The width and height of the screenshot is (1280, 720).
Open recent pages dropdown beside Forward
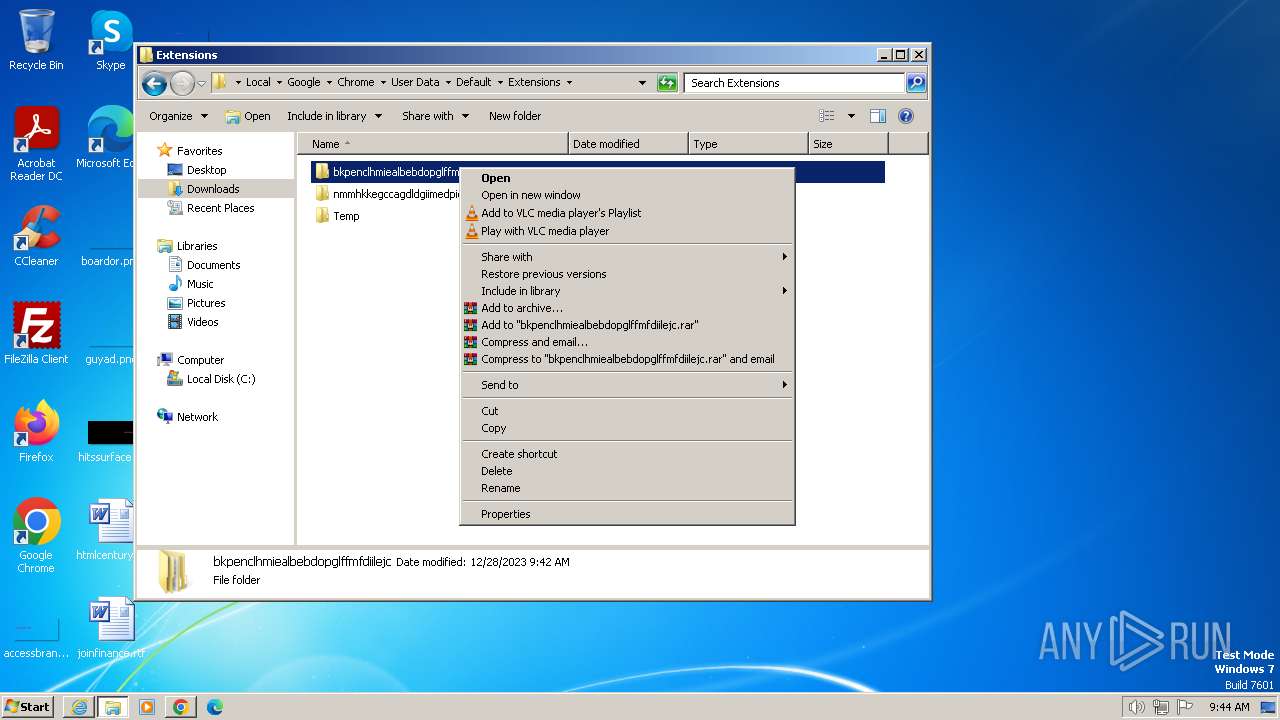(202, 83)
